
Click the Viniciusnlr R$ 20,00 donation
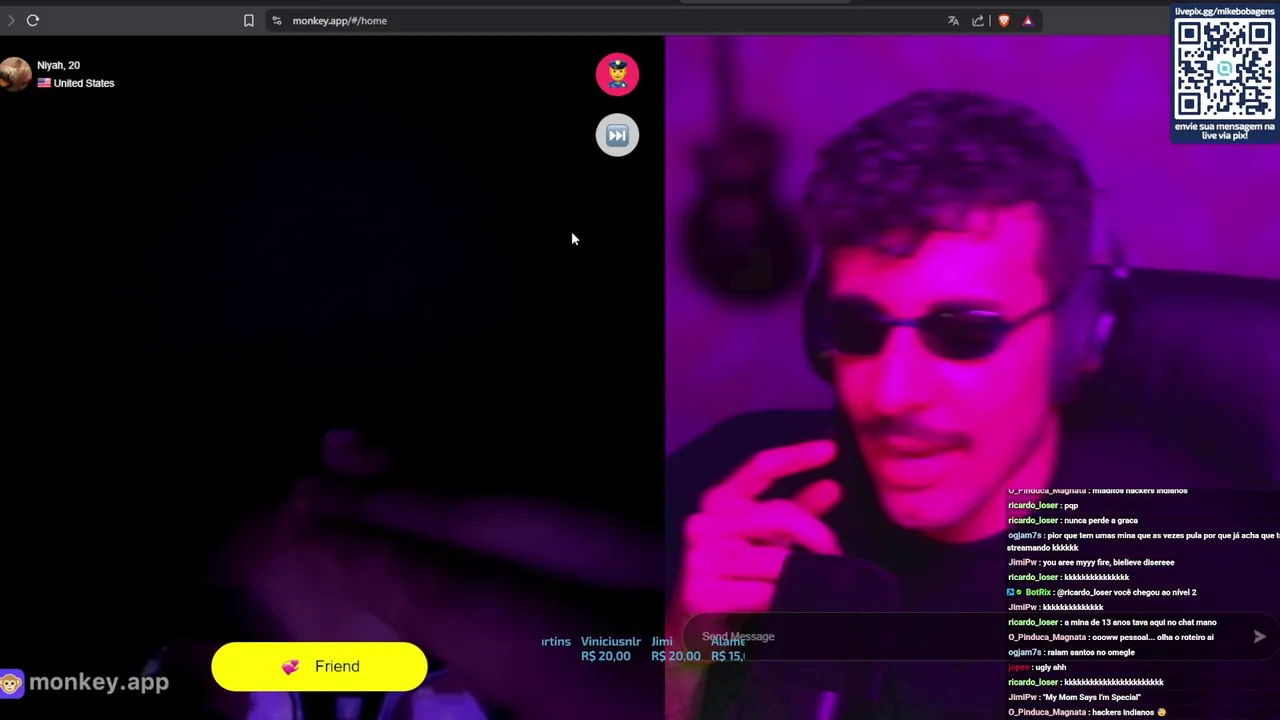click(610, 649)
